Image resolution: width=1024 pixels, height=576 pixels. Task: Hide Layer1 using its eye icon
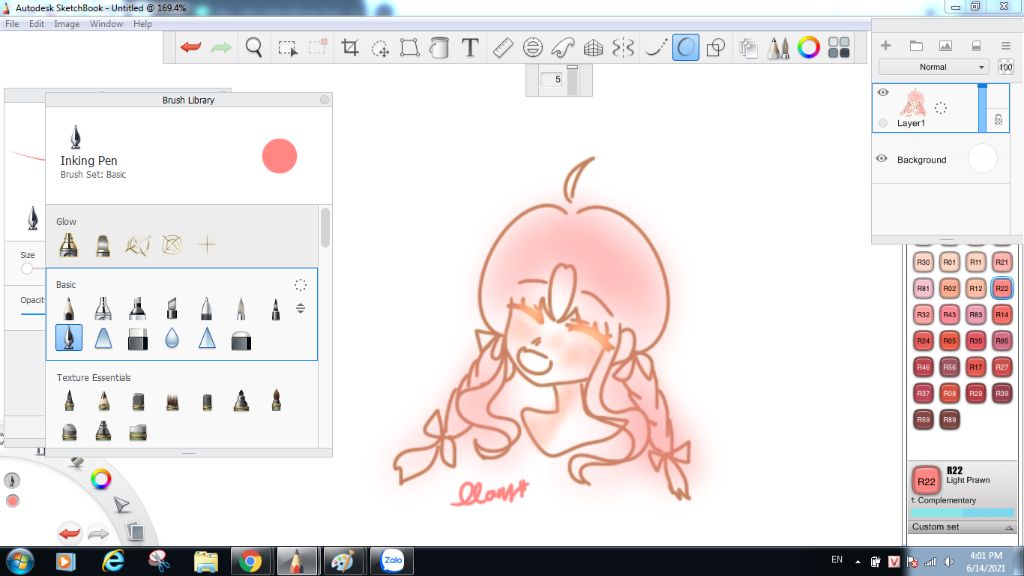pyautogui.click(x=883, y=92)
